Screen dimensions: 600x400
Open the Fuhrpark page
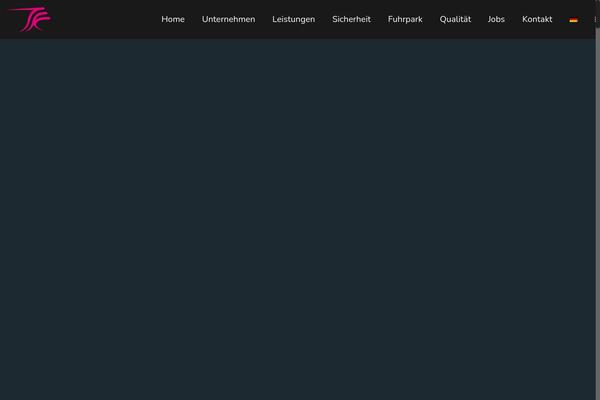(405, 19)
